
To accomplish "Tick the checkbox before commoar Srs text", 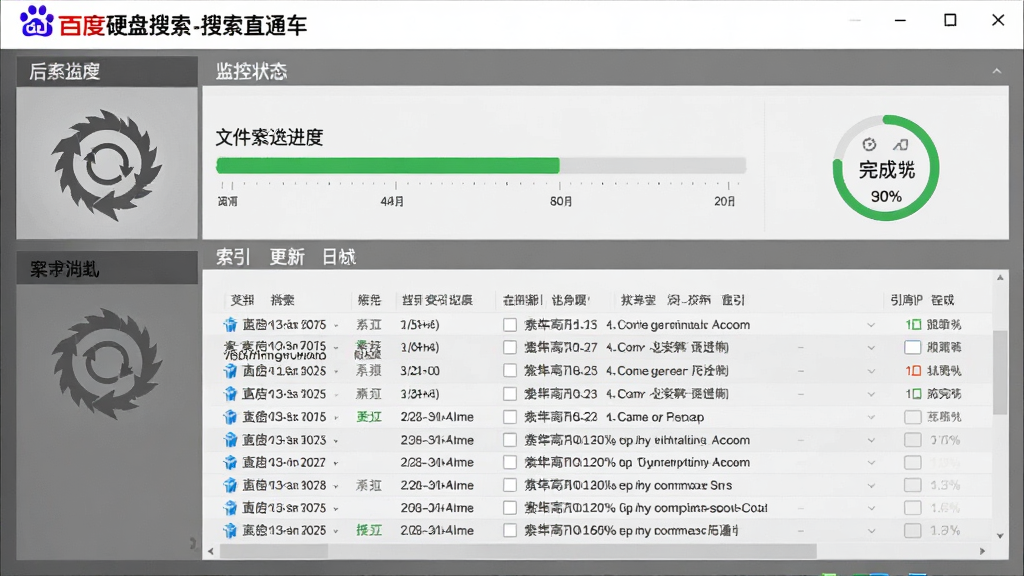I will [x=510, y=485].
